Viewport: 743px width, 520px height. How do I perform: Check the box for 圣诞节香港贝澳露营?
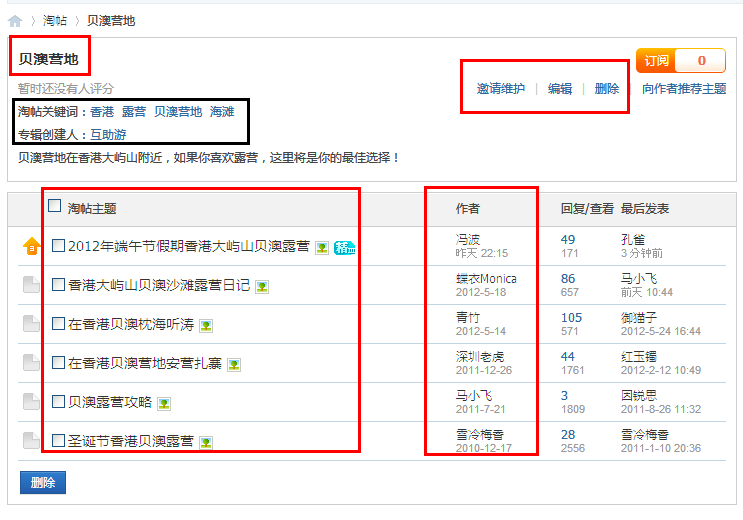point(58,440)
